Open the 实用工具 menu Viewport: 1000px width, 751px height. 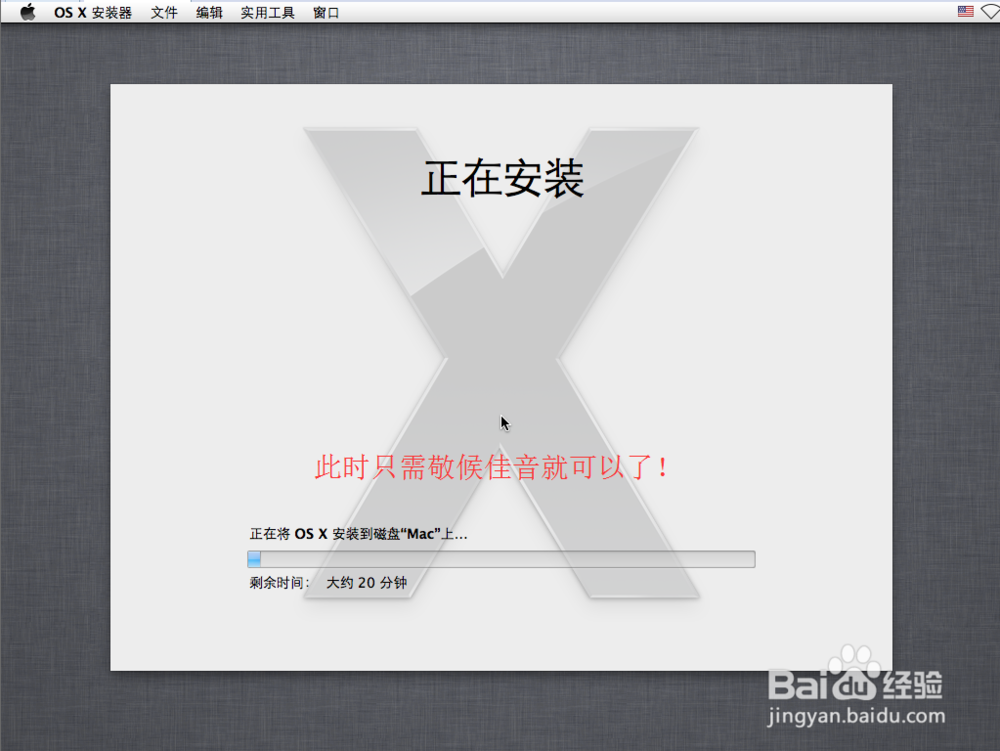point(268,13)
